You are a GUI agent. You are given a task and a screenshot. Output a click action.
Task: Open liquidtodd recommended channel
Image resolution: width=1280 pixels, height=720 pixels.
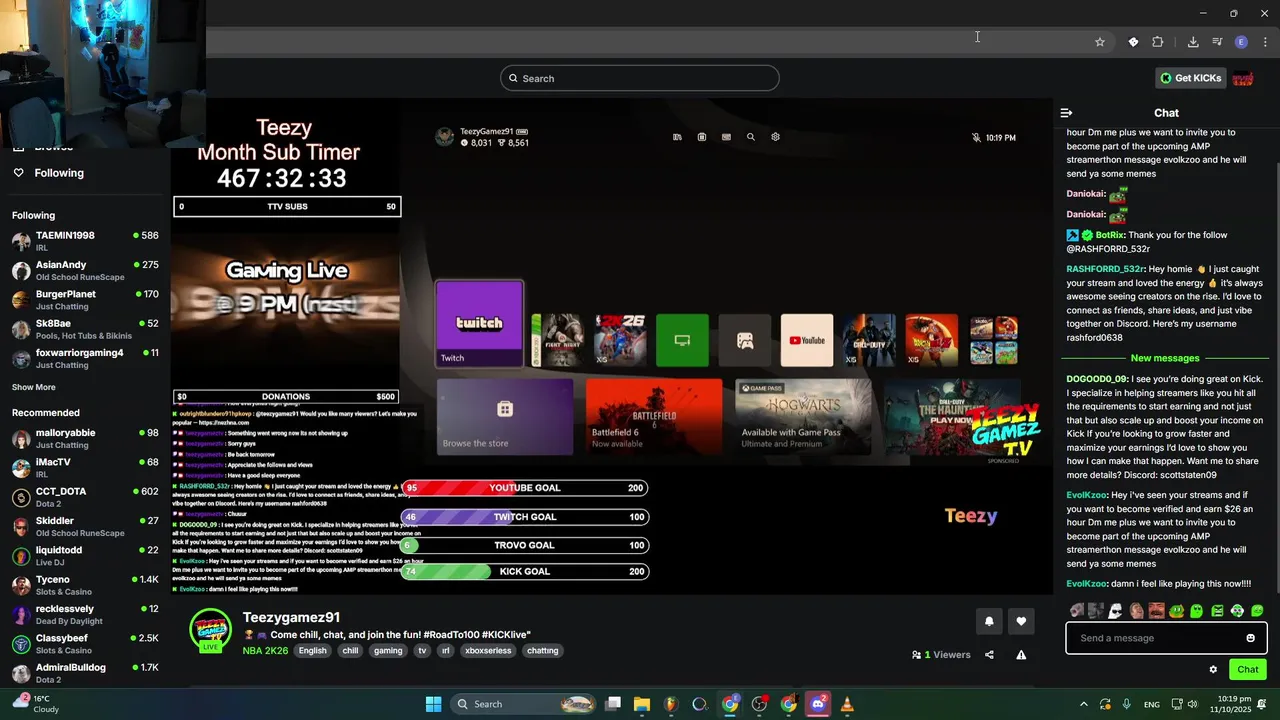click(x=85, y=555)
